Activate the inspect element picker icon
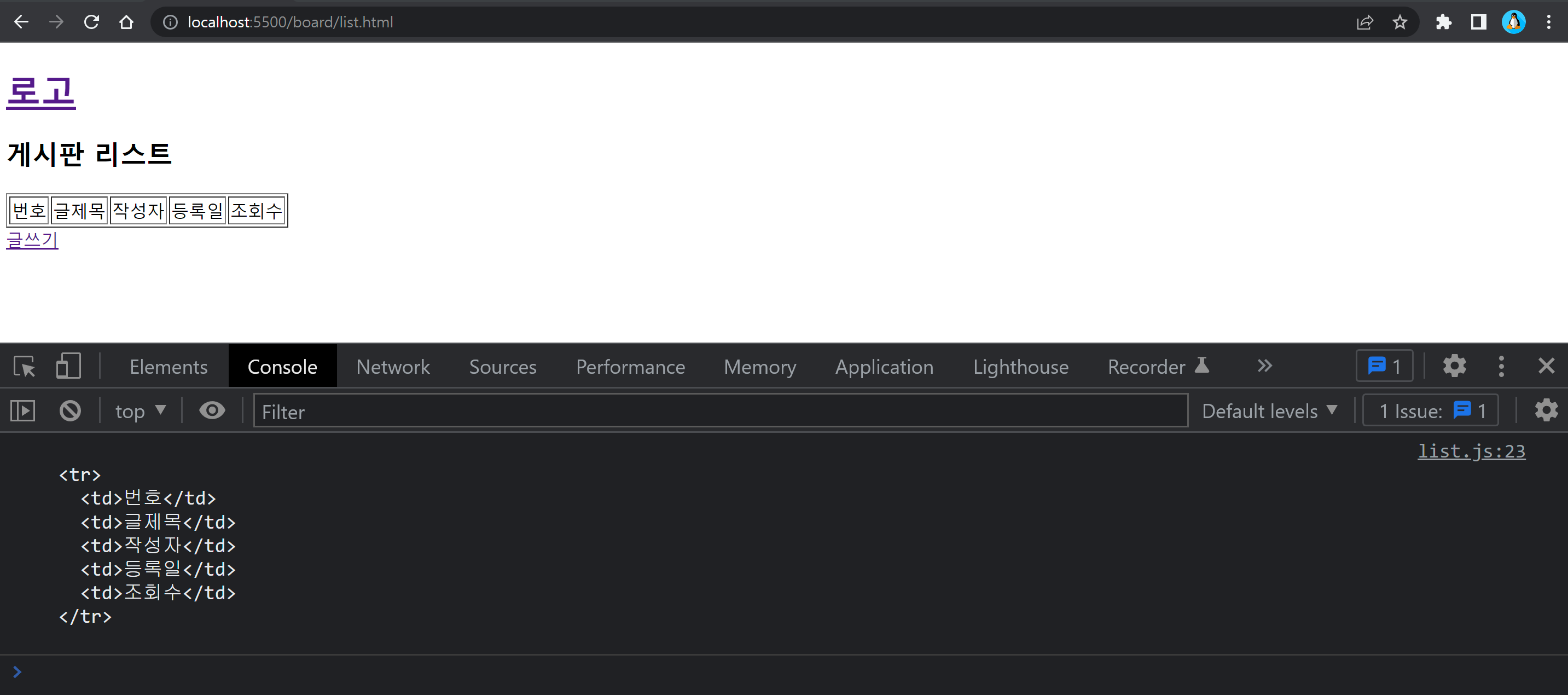 [25, 366]
